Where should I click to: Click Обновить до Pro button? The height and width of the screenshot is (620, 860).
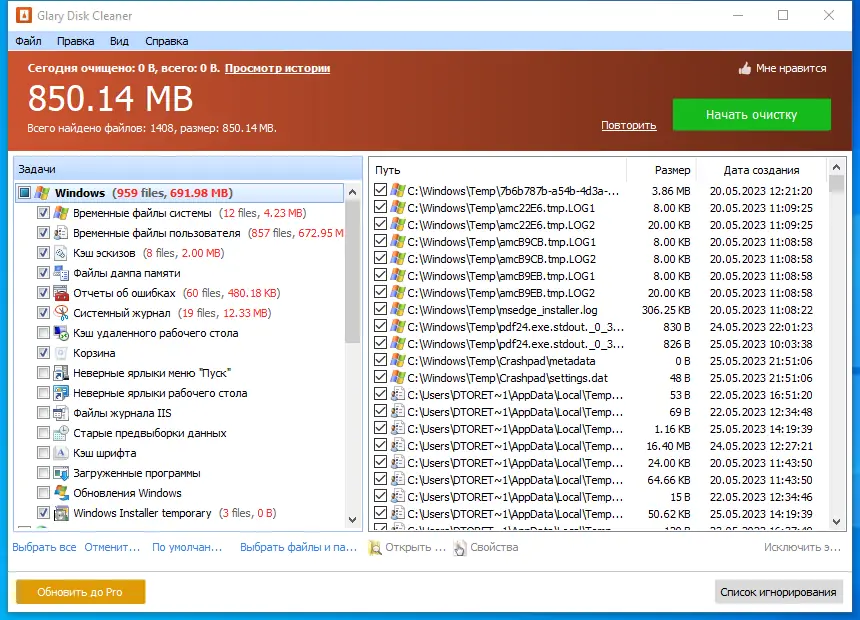click(x=81, y=592)
